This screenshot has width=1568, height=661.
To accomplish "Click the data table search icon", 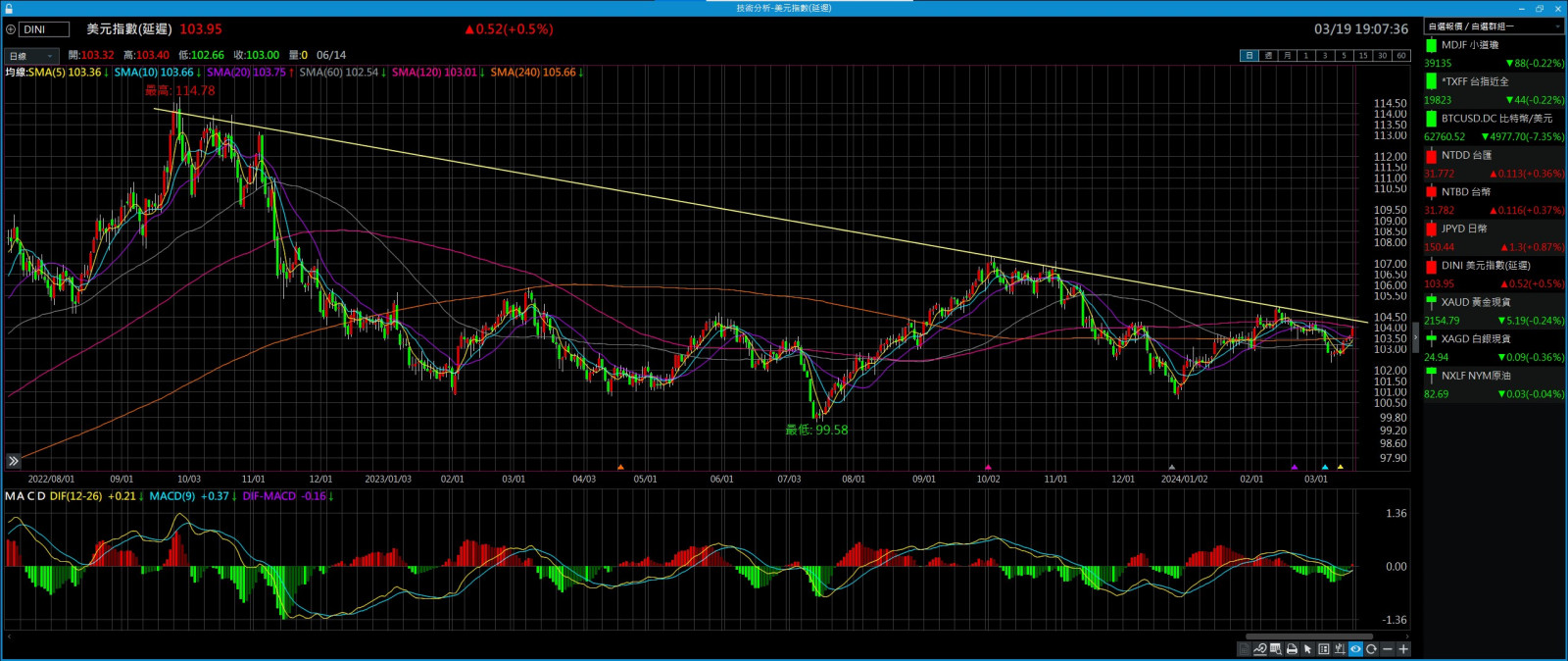I will click(1276, 649).
